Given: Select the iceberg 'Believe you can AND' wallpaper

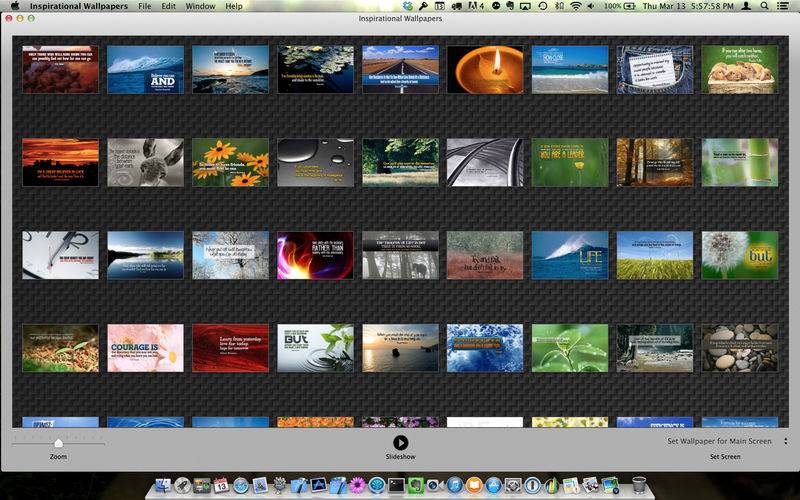Looking at the screenshot, I should click(145, 69).
